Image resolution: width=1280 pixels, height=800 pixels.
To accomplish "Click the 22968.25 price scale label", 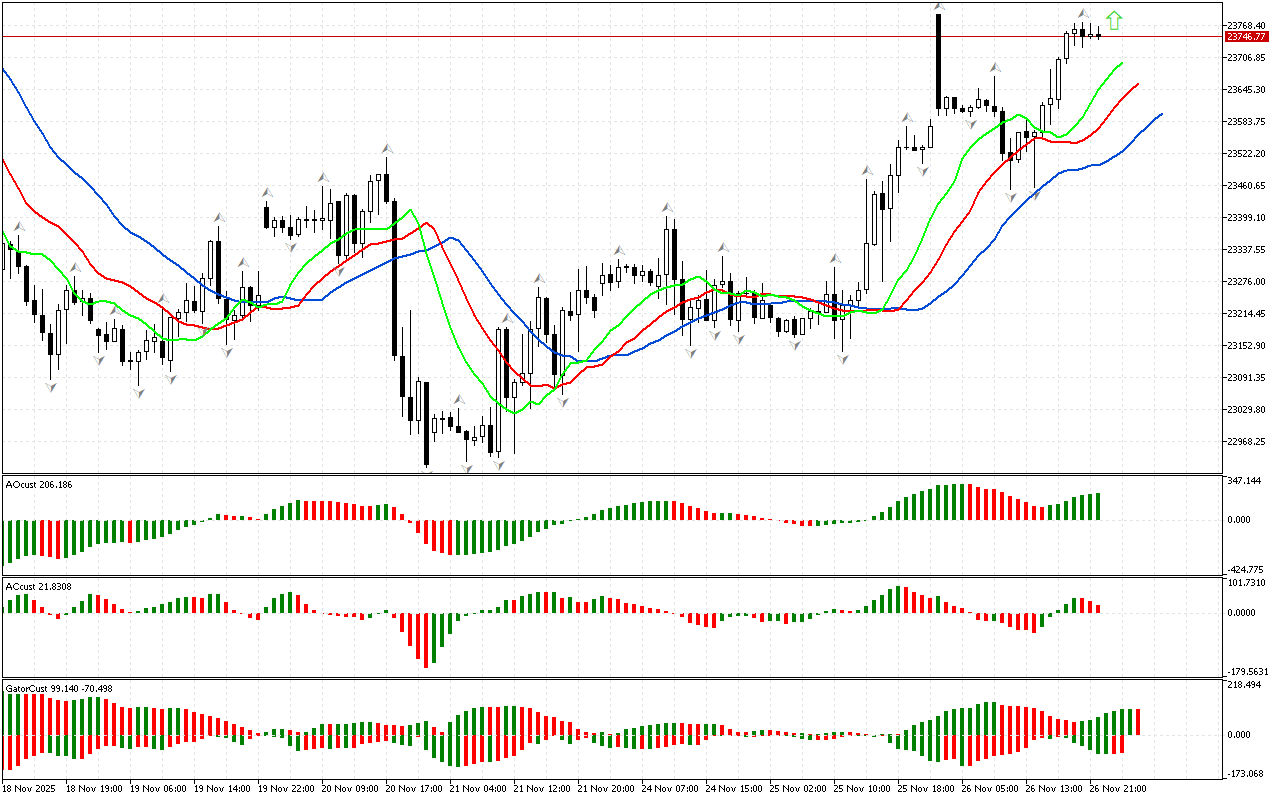I will 1244,442.
